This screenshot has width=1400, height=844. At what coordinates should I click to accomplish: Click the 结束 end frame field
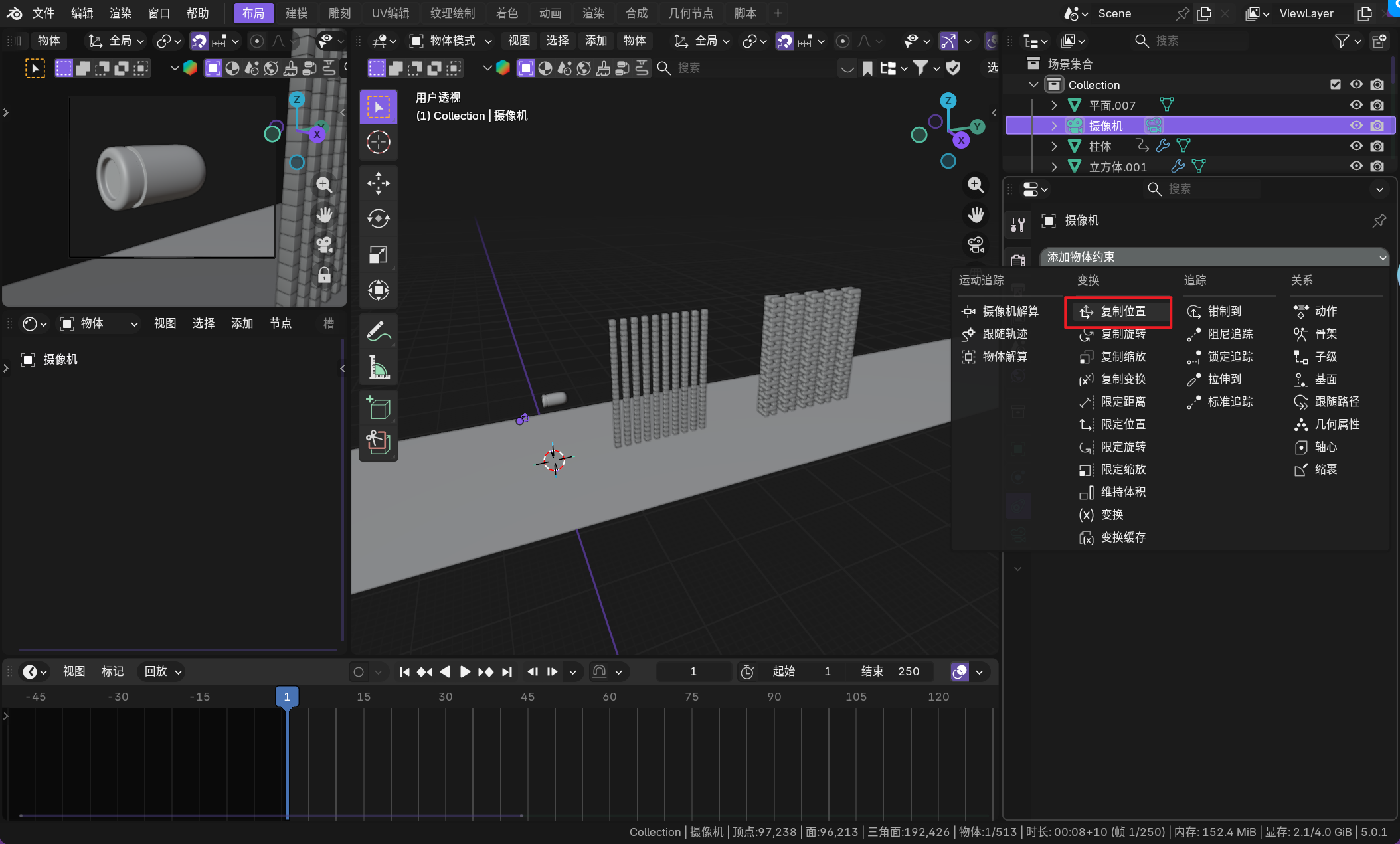(x=890, y=671)
